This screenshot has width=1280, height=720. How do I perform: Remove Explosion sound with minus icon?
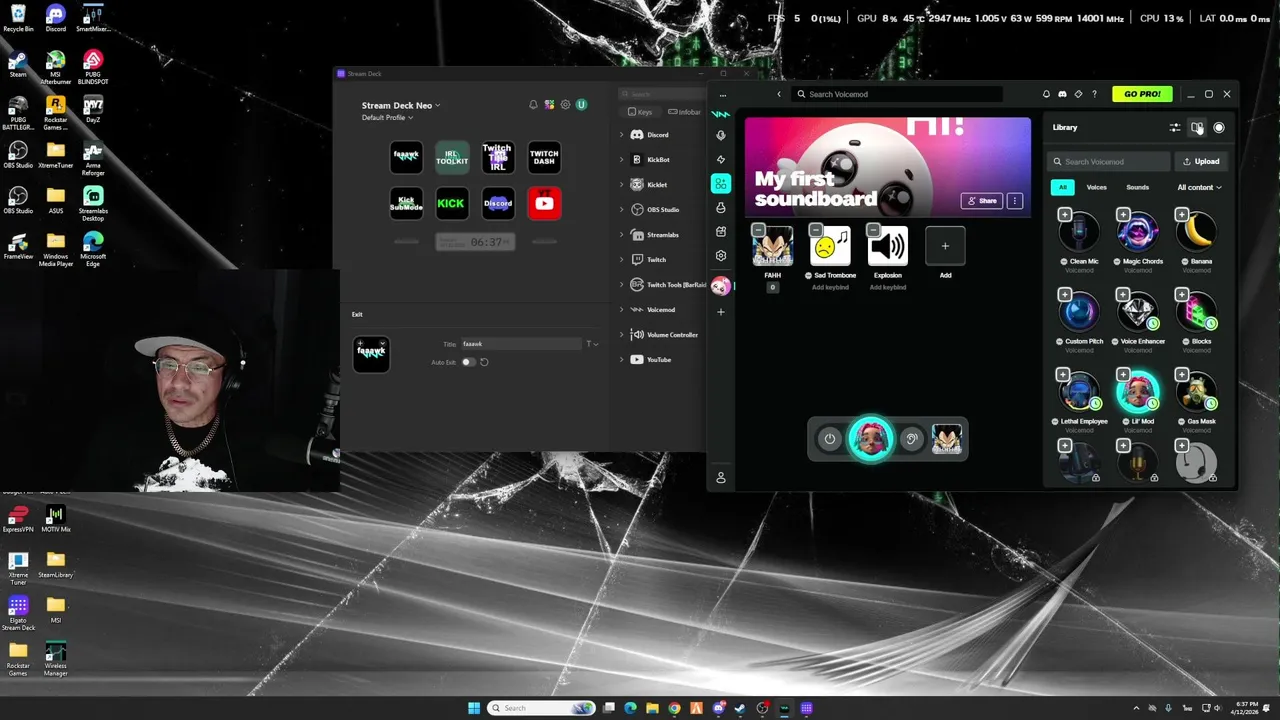pyautogui.click(x=873, y=231)
